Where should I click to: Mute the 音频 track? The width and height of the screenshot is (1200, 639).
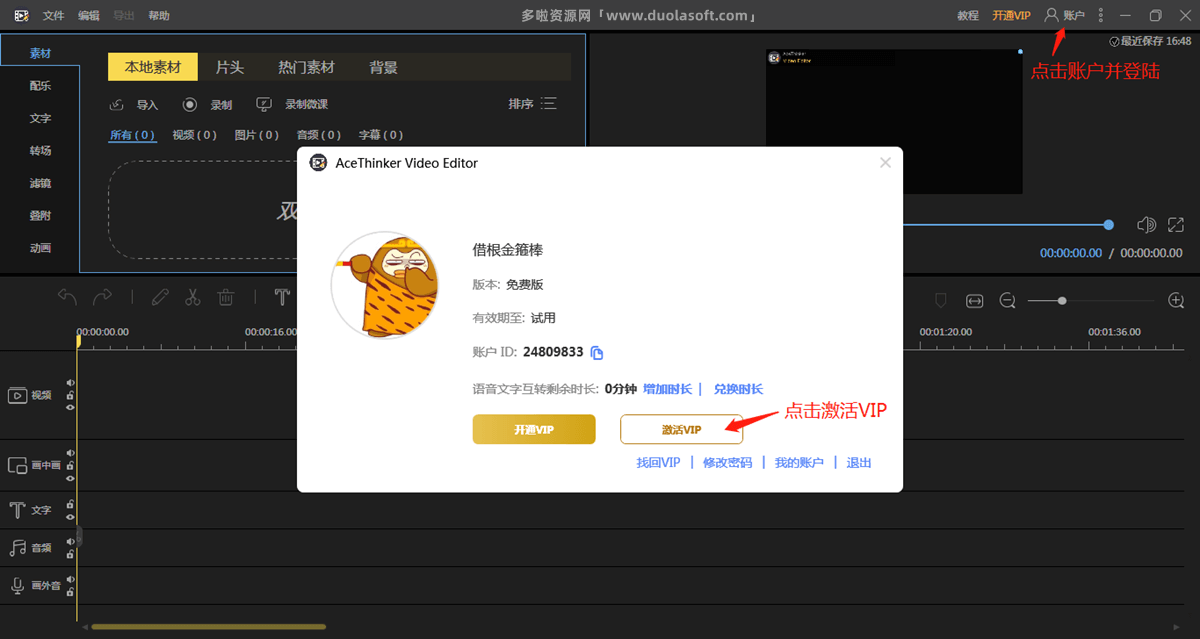(70, 542)
